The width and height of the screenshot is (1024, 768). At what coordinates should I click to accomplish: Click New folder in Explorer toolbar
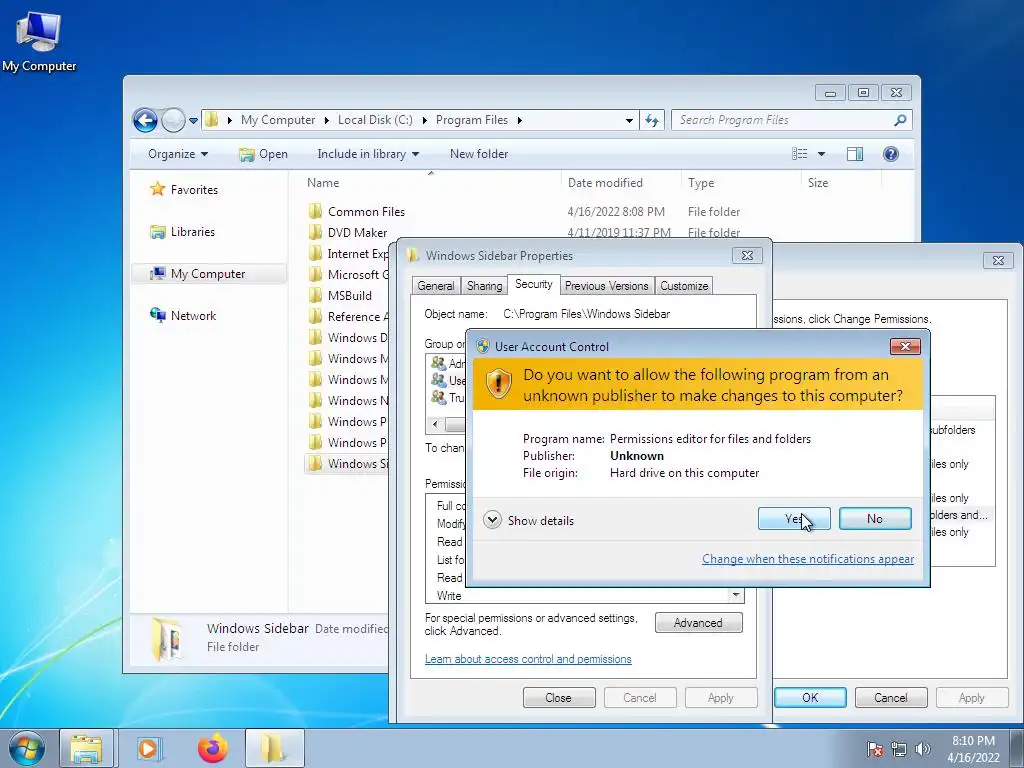[479, 154]
